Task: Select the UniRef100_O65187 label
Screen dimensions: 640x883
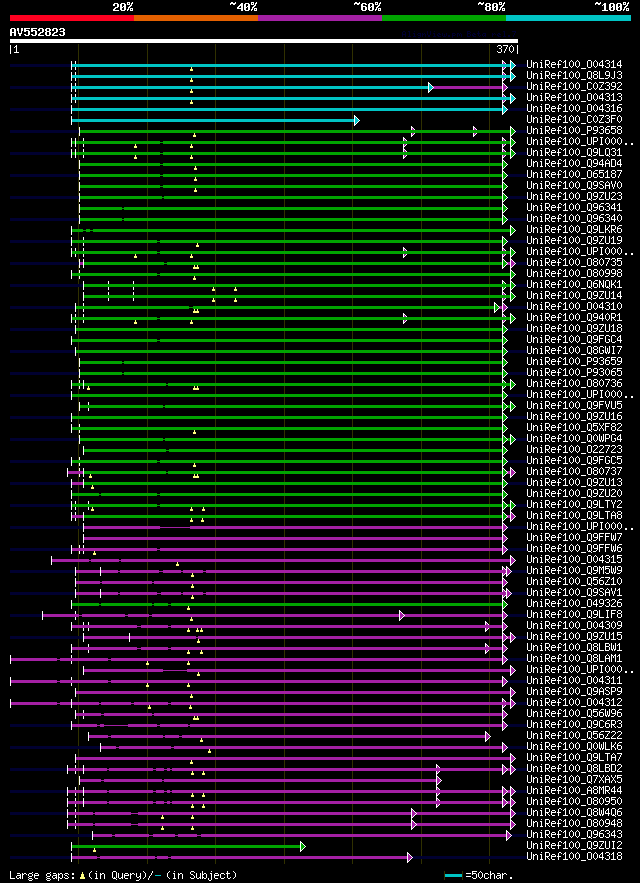Action: [x=574, y=175]
